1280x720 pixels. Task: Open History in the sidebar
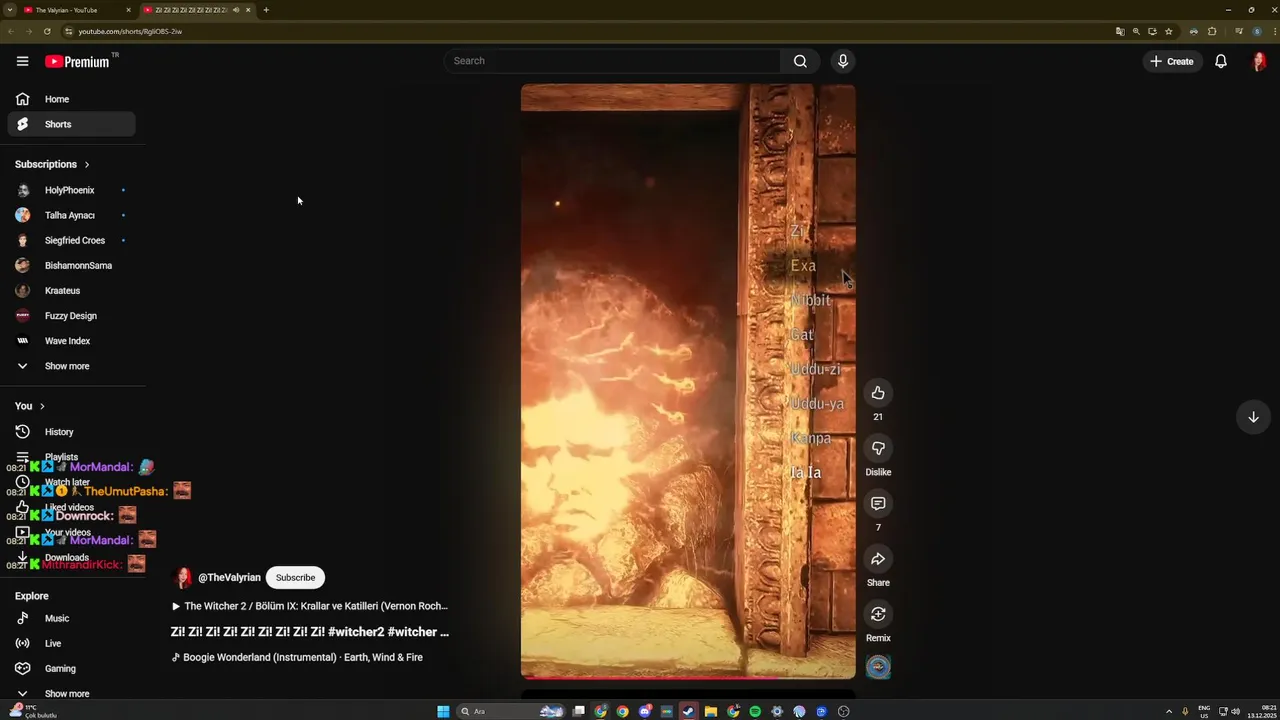(71, 432)
